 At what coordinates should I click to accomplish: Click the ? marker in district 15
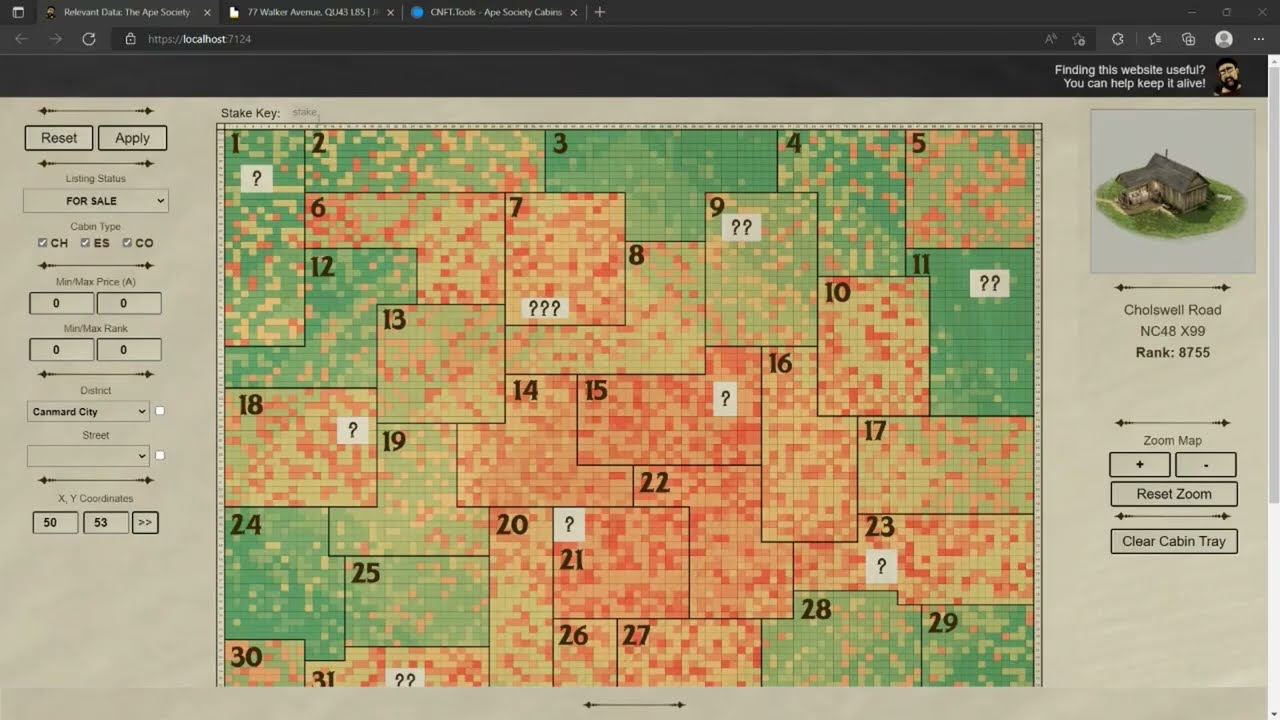pyautogui.click(x=725, y=399)
